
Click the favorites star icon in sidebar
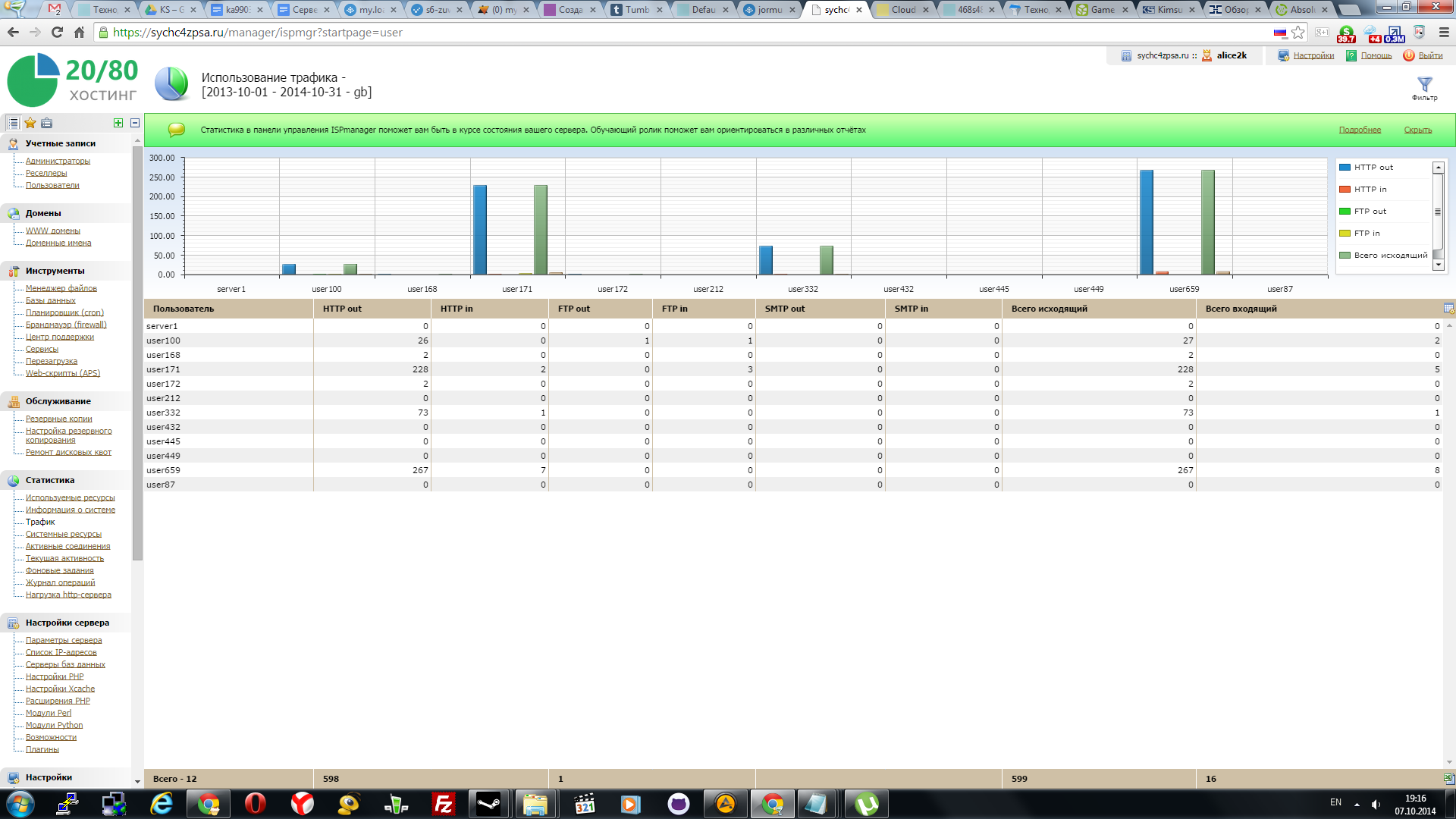click(30, 123)
